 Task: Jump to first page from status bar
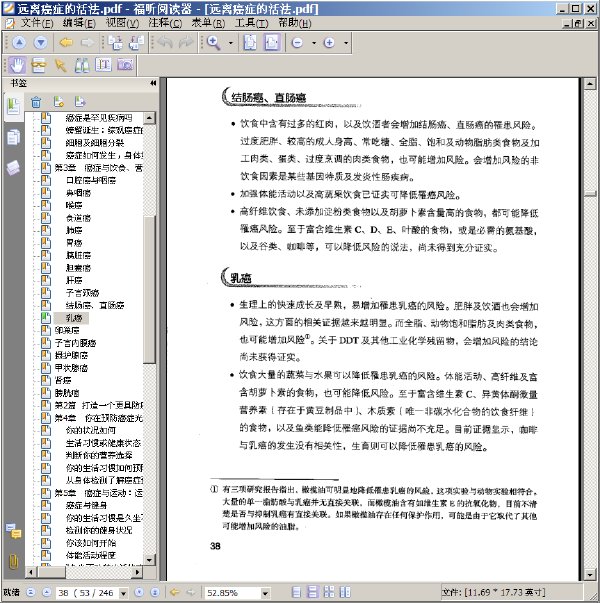pos(31,593)
